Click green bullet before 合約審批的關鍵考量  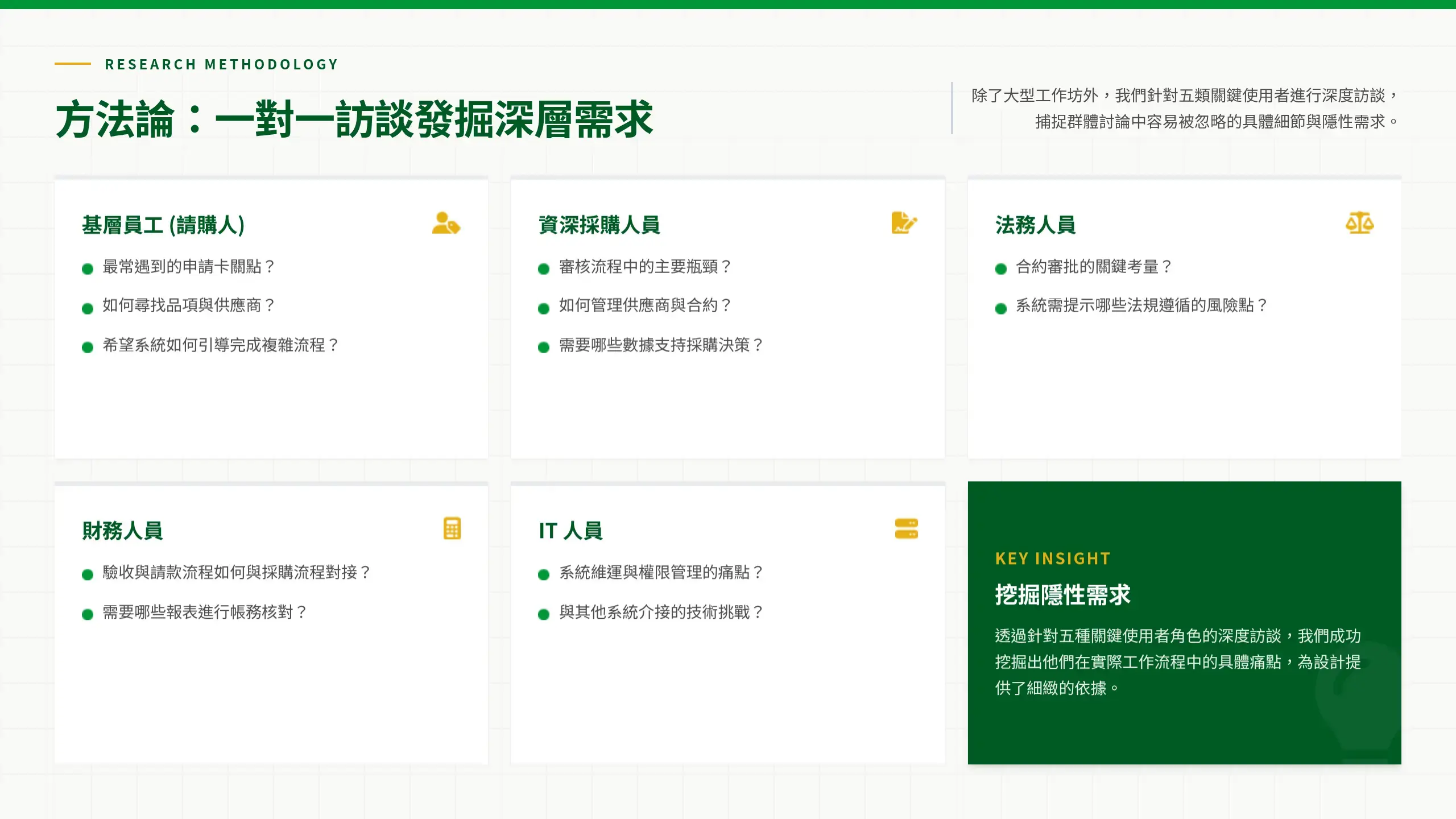point(1001,269)
